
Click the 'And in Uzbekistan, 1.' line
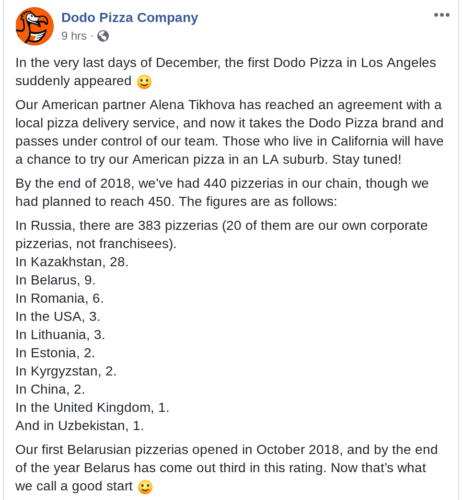(x=80, y=426)
